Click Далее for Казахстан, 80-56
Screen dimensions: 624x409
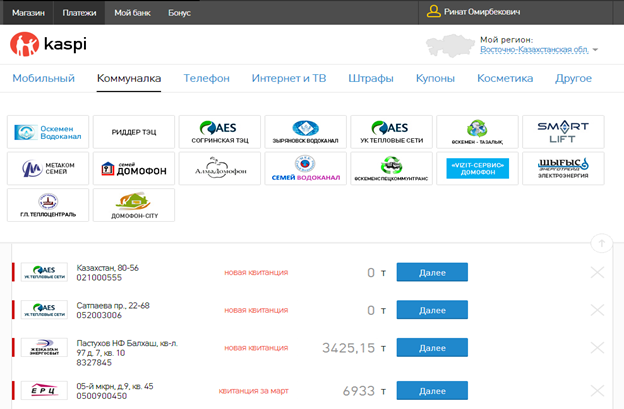click(432, 272)
